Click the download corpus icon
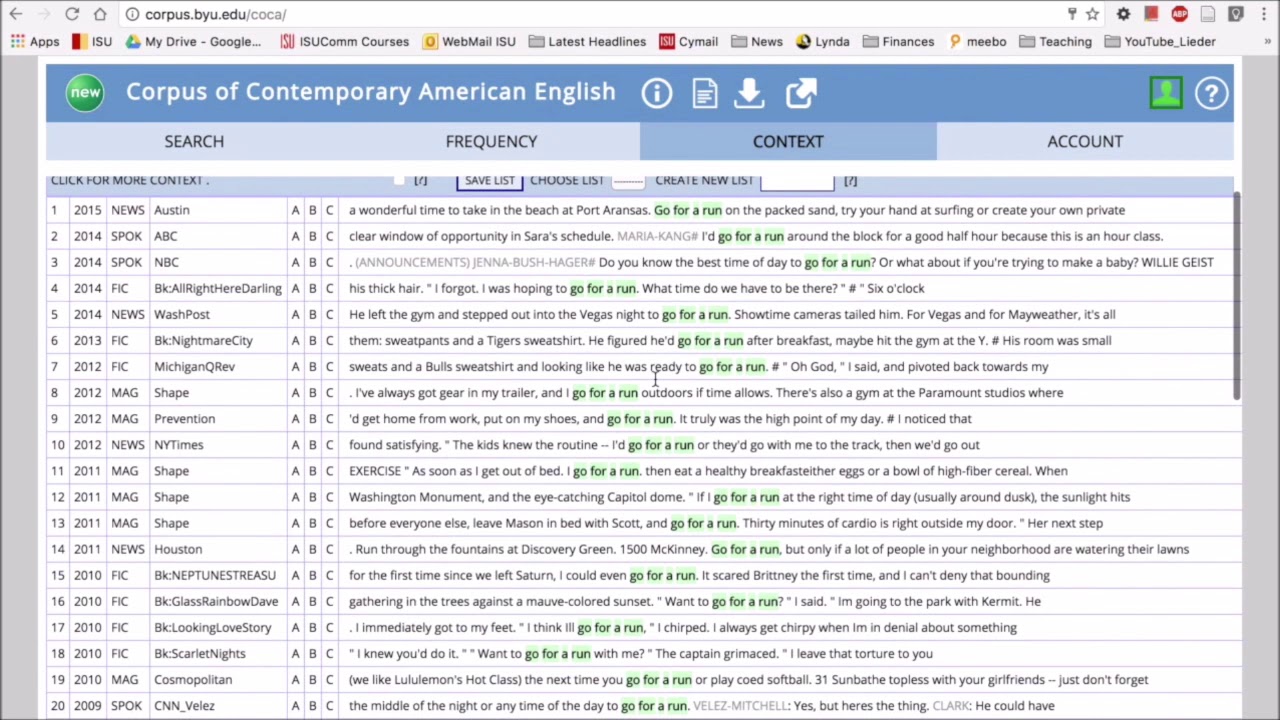The image size is (1280, 720). 749,93
